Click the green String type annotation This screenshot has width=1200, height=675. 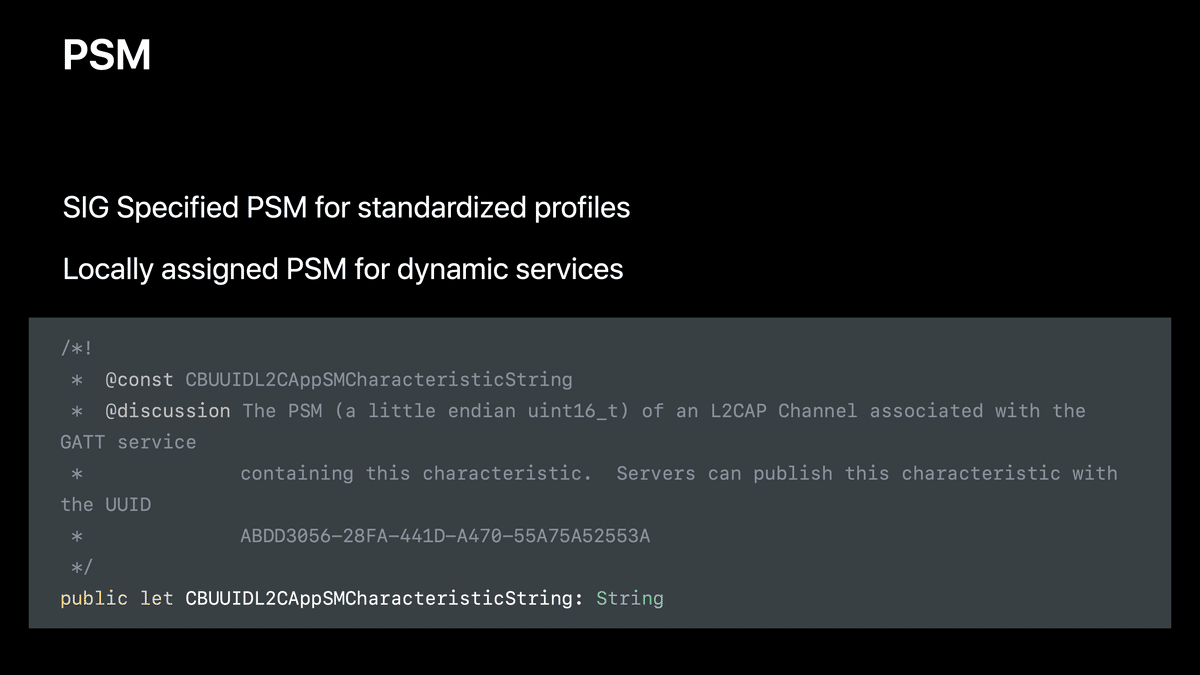[630, 598]
